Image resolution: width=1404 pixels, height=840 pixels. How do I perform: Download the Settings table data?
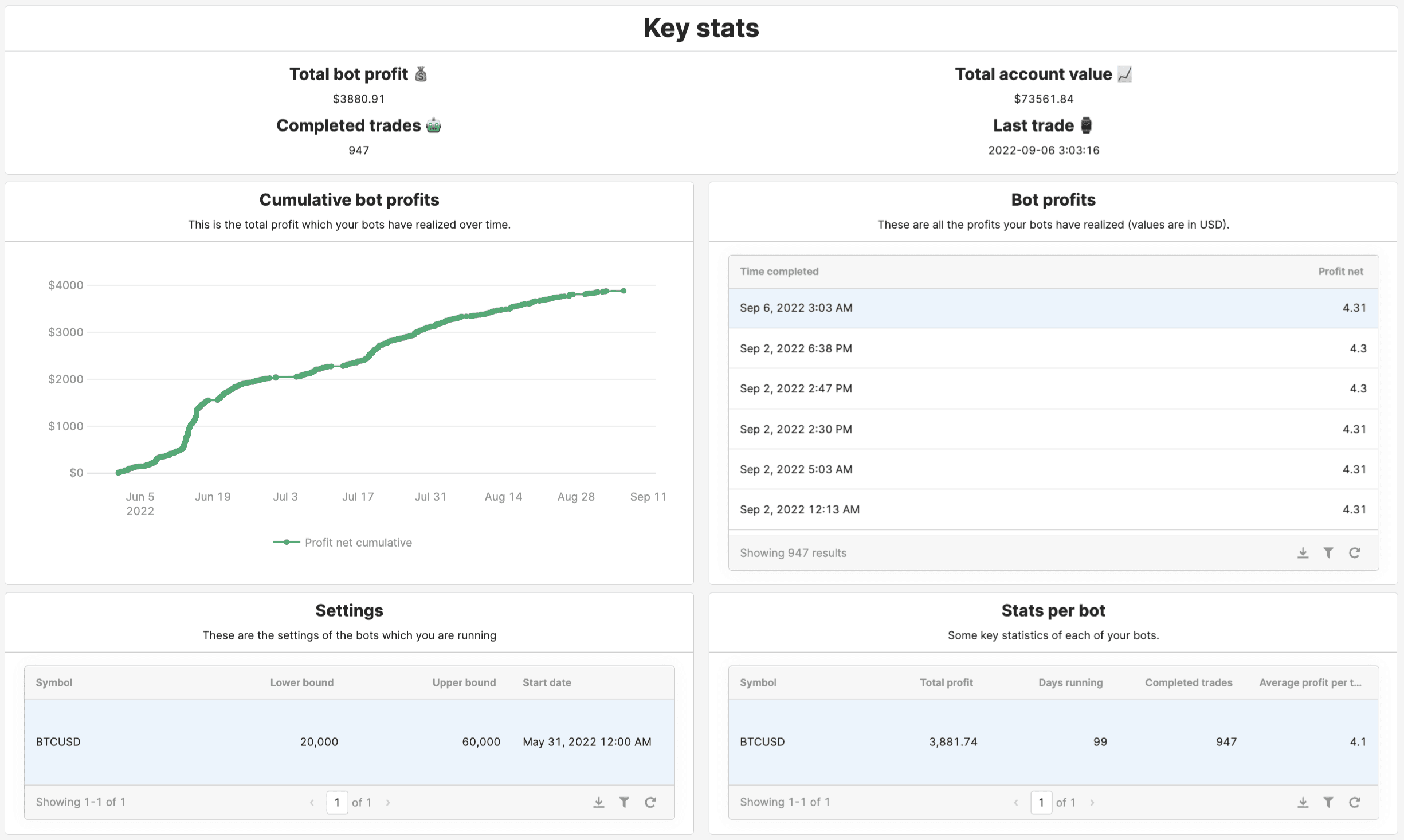point(598,802)
